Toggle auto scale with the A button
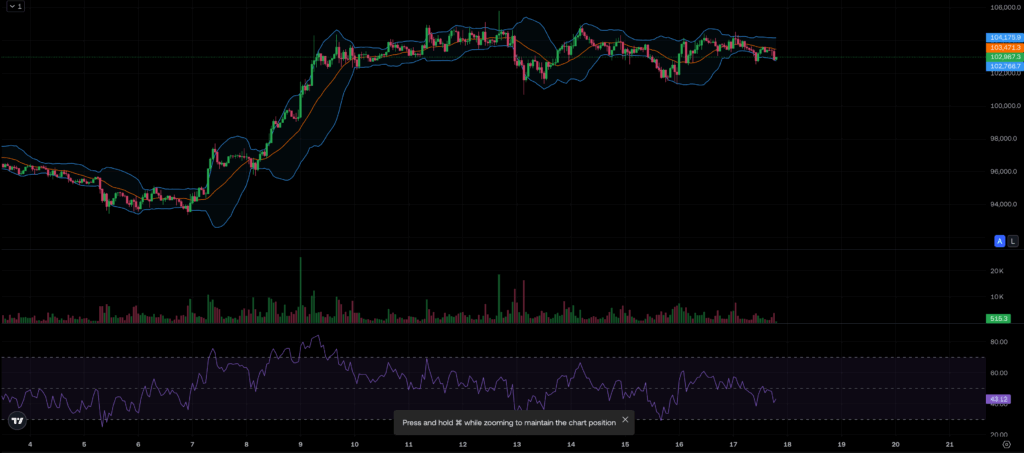This screenshot has width=1024, height=453. 999,241
